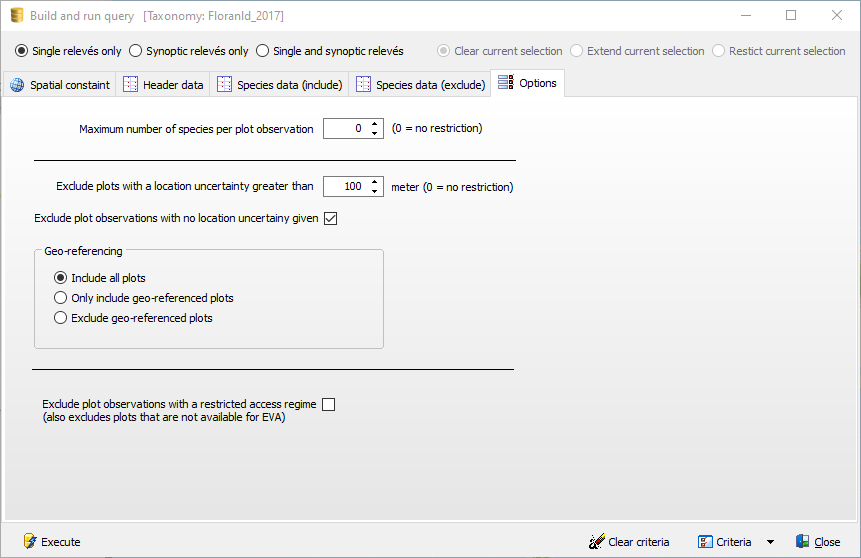Click the Species data (exclude) tab icon
This screenshot has height=558, width=861.
[364, 85]
